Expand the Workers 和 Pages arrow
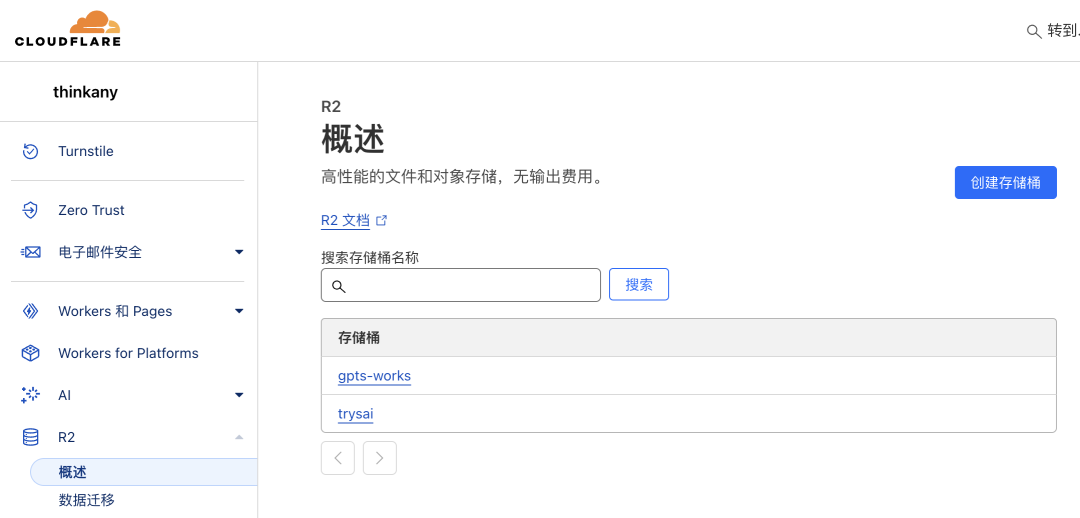 pyautogui.click(x=239, y=311)
